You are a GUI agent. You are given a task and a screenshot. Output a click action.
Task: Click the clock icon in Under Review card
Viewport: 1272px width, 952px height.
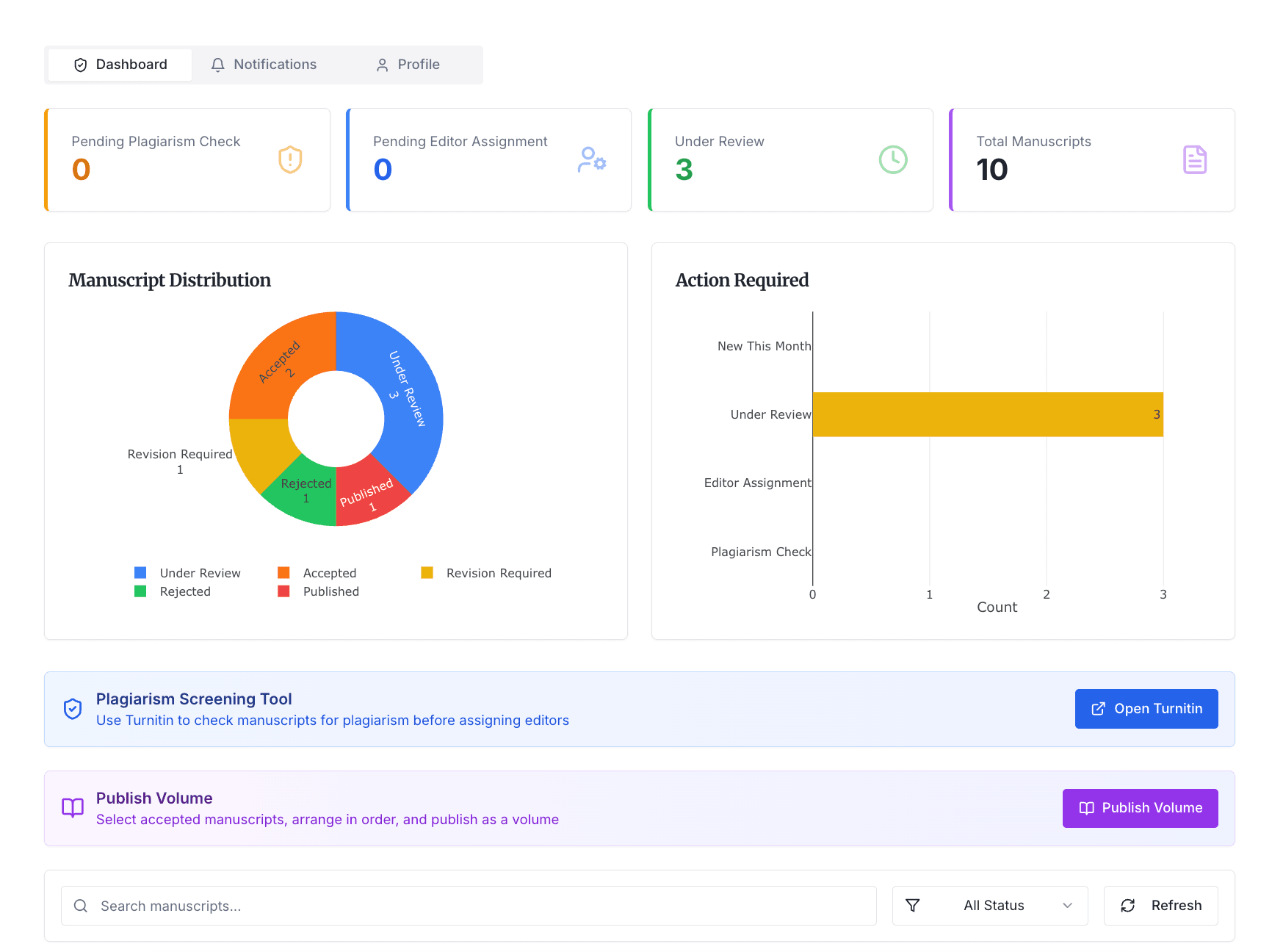893,159
